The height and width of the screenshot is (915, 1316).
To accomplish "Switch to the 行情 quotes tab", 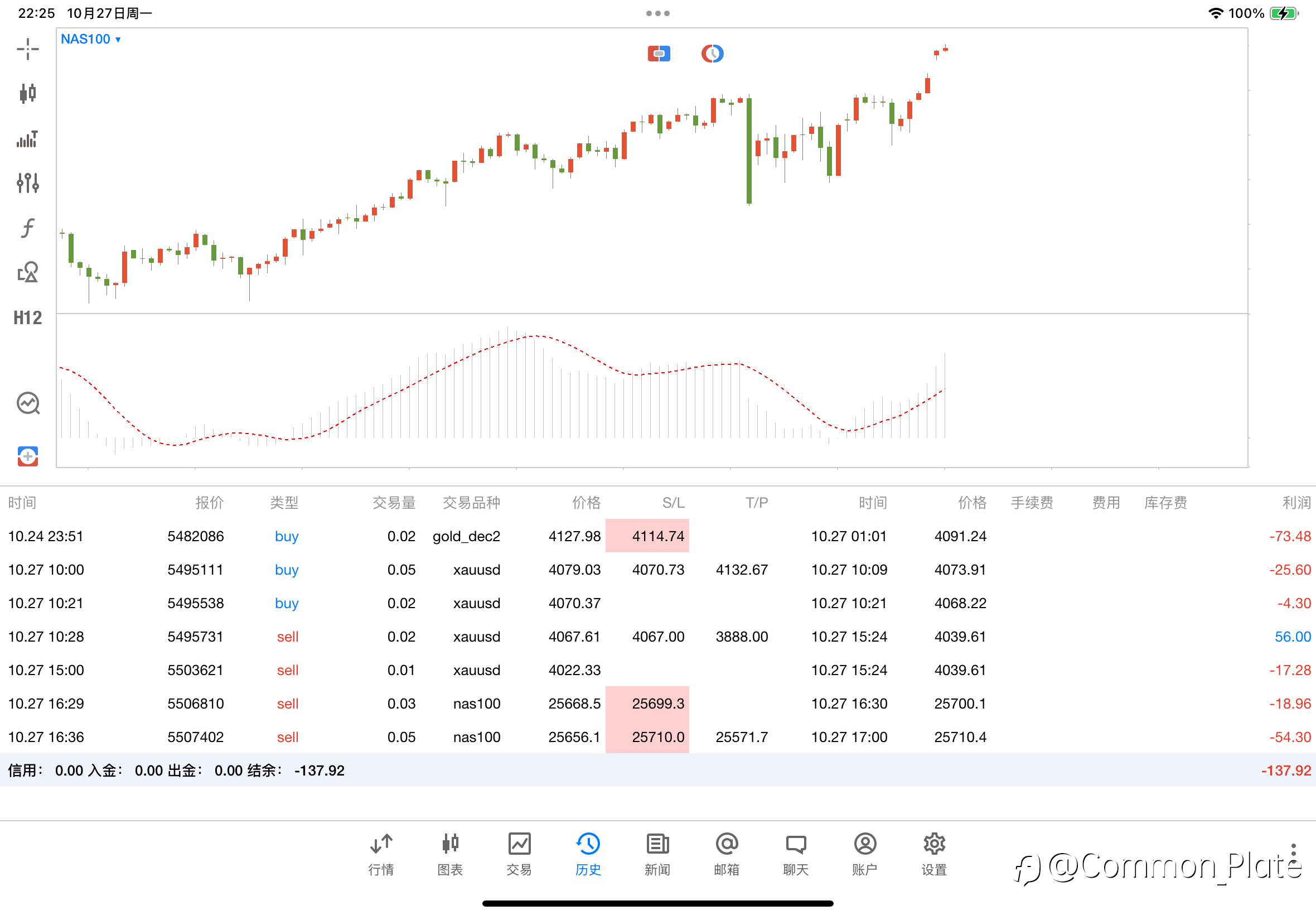I will click(381, 854).
